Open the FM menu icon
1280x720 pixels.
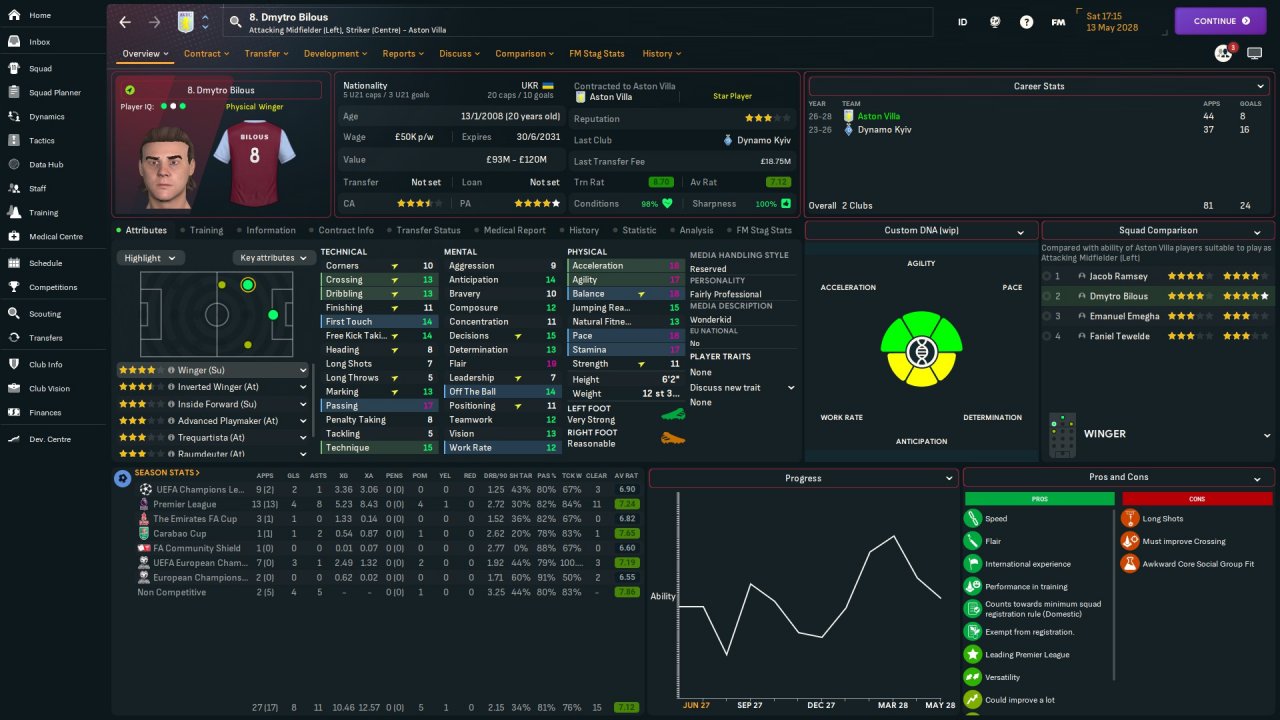tap(1058, 21)
